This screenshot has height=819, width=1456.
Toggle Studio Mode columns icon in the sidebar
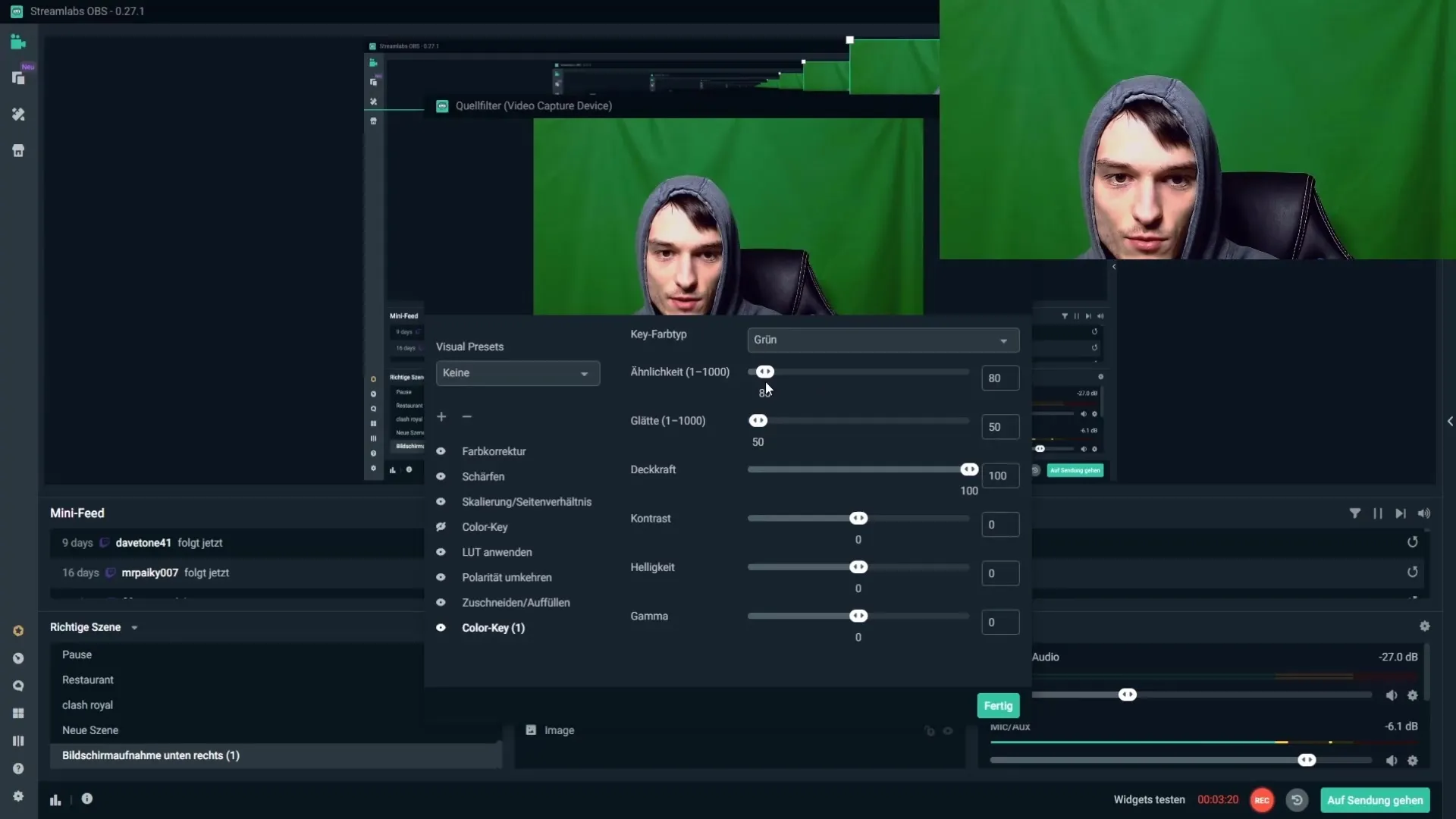[x=18, y=741]
